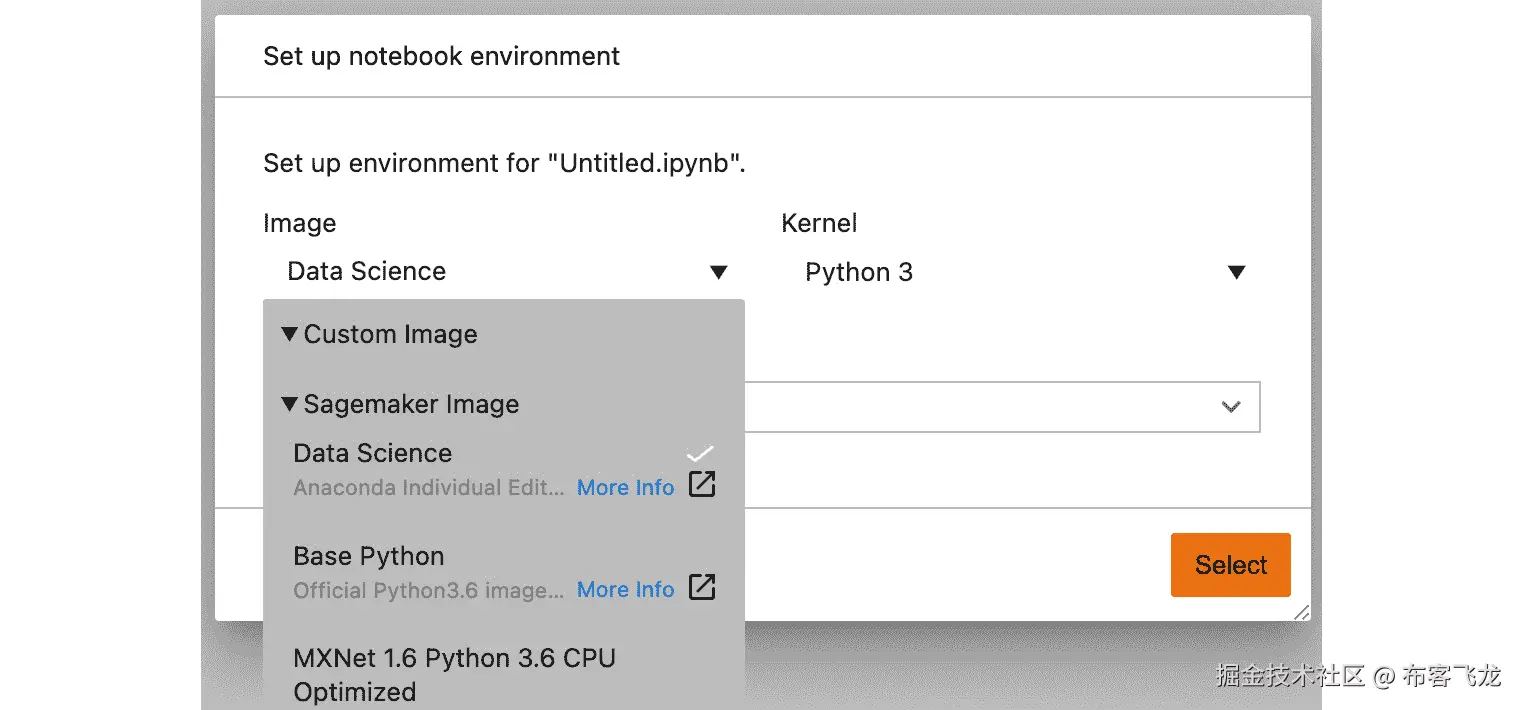The height and width of the screenshot is (710, 1522).
Task: Collapse the Sagemaker Image group triangle
Action: pyautogui.click(x=290, y=404)
